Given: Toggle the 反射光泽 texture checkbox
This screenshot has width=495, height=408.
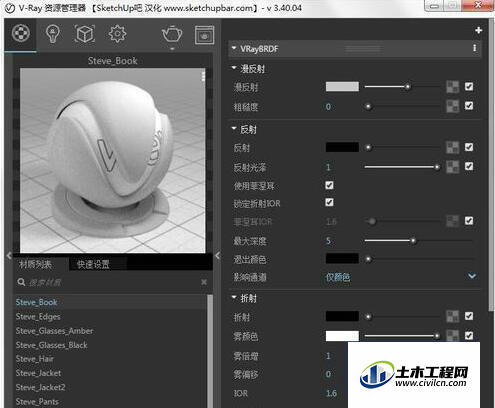Looking at the screenshot, I should [x=469, y=166].
